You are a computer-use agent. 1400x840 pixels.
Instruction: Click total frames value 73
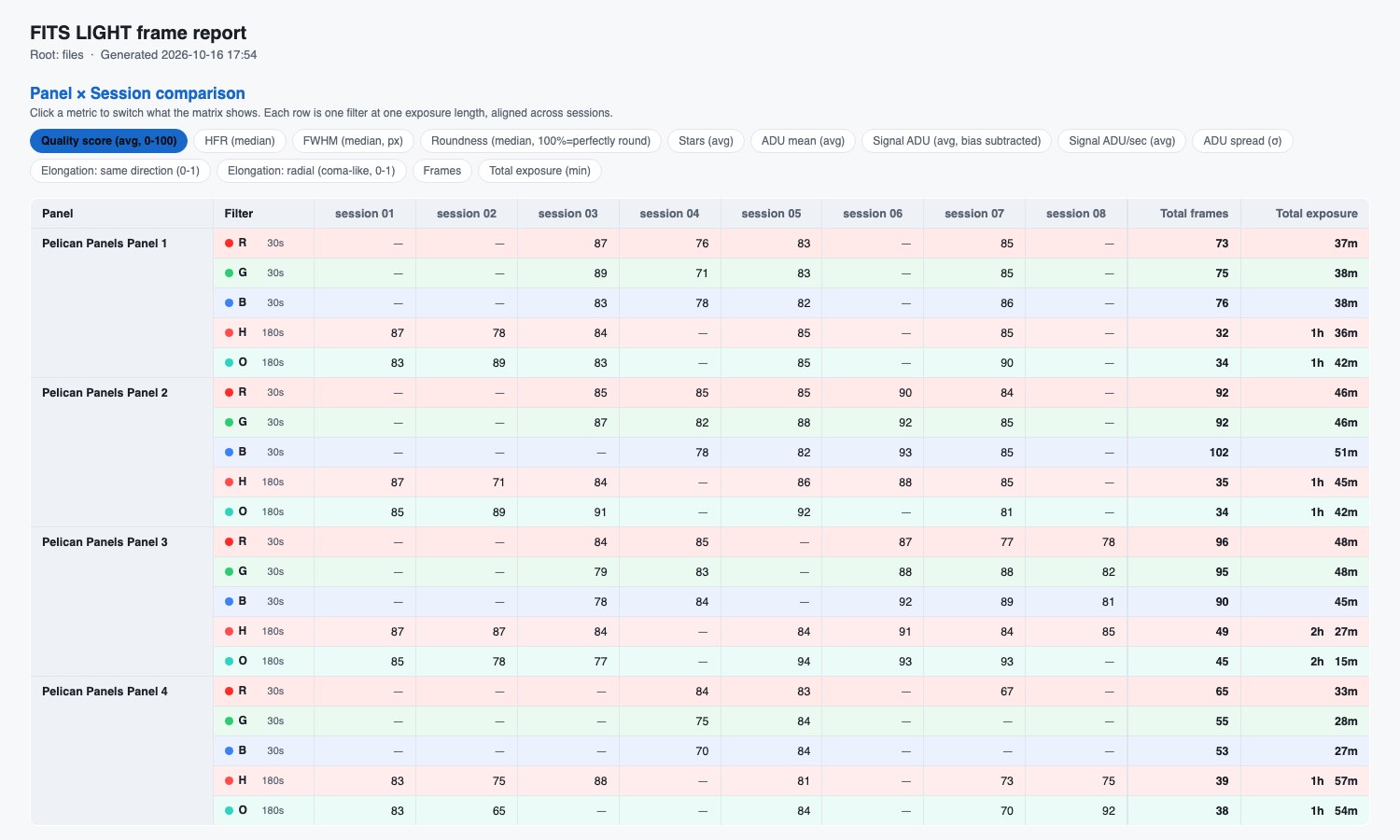click(1222, 244)
